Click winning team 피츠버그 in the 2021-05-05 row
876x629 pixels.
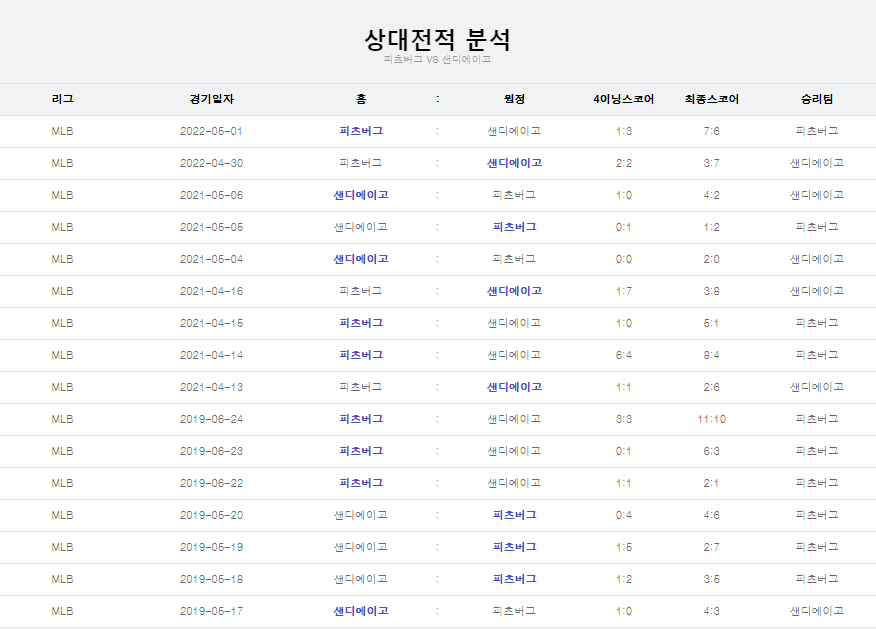point(817,227)
